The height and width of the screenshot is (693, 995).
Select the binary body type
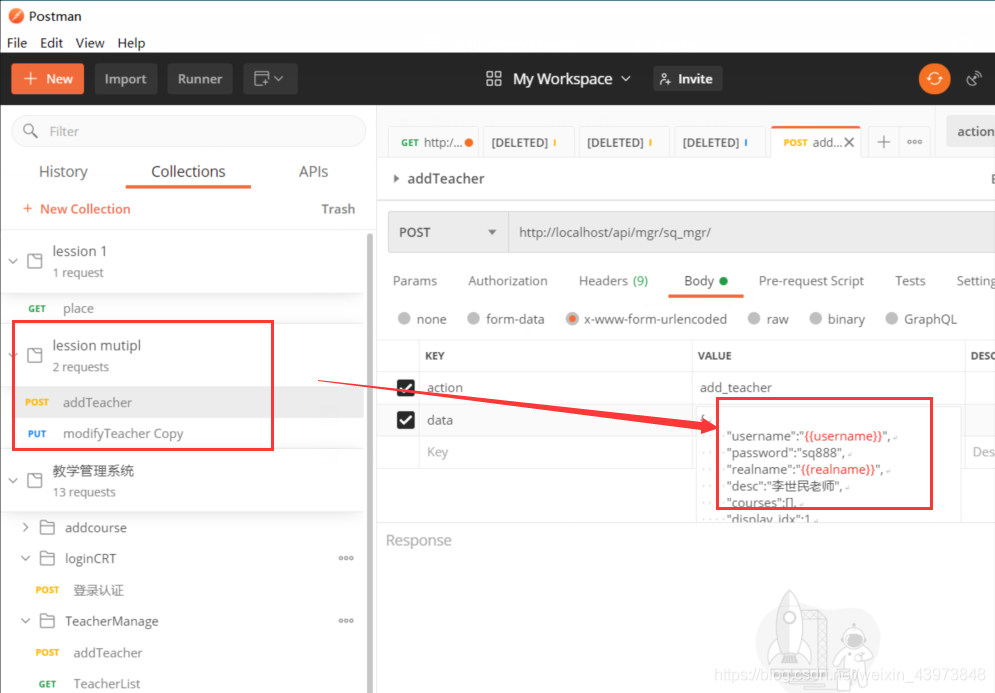click(815, 319)
